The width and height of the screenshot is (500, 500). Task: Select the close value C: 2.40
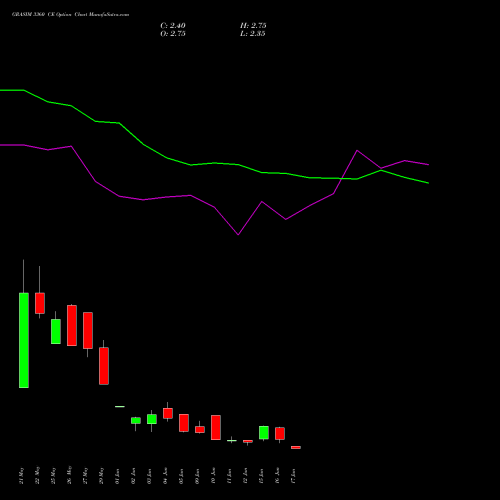point(173,26)
